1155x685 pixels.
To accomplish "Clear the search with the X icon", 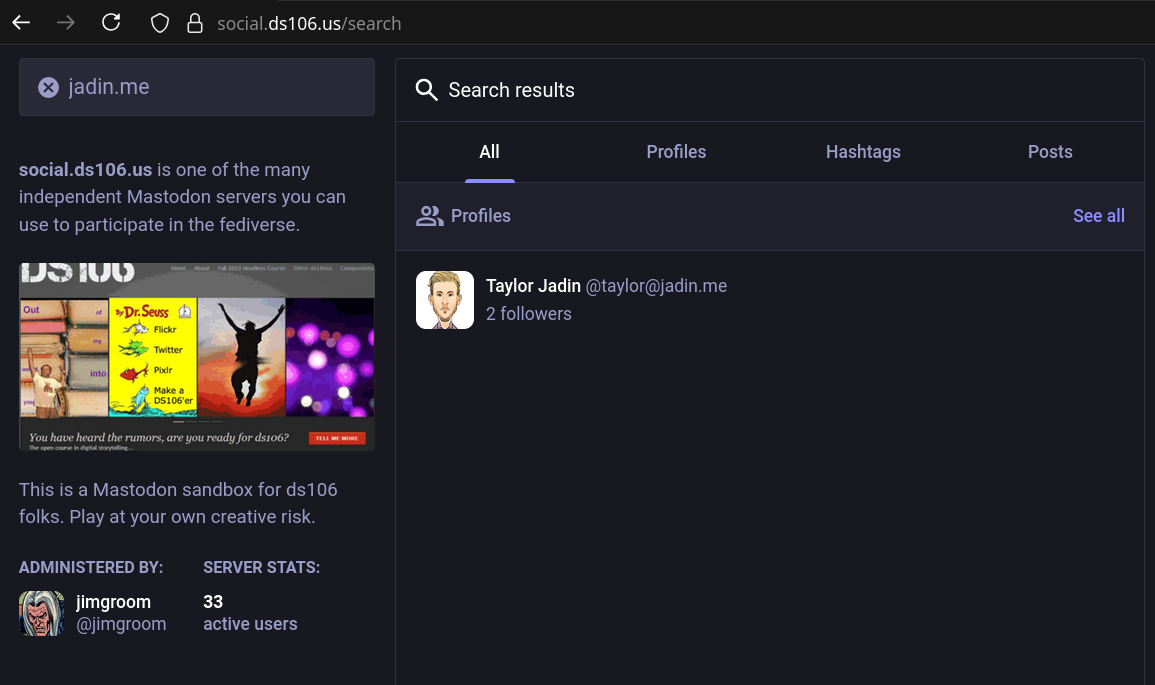I will coord(48,88).
